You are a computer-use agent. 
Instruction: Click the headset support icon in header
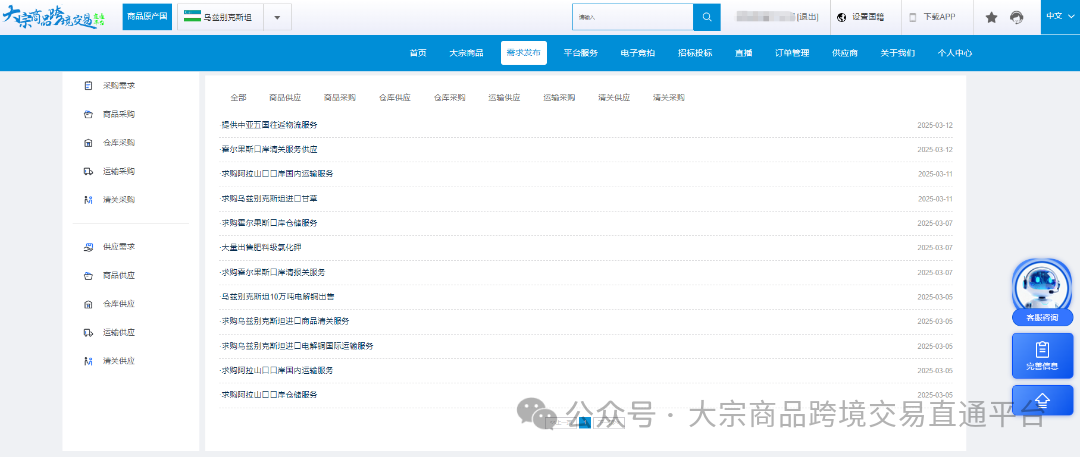(1017, 17)
